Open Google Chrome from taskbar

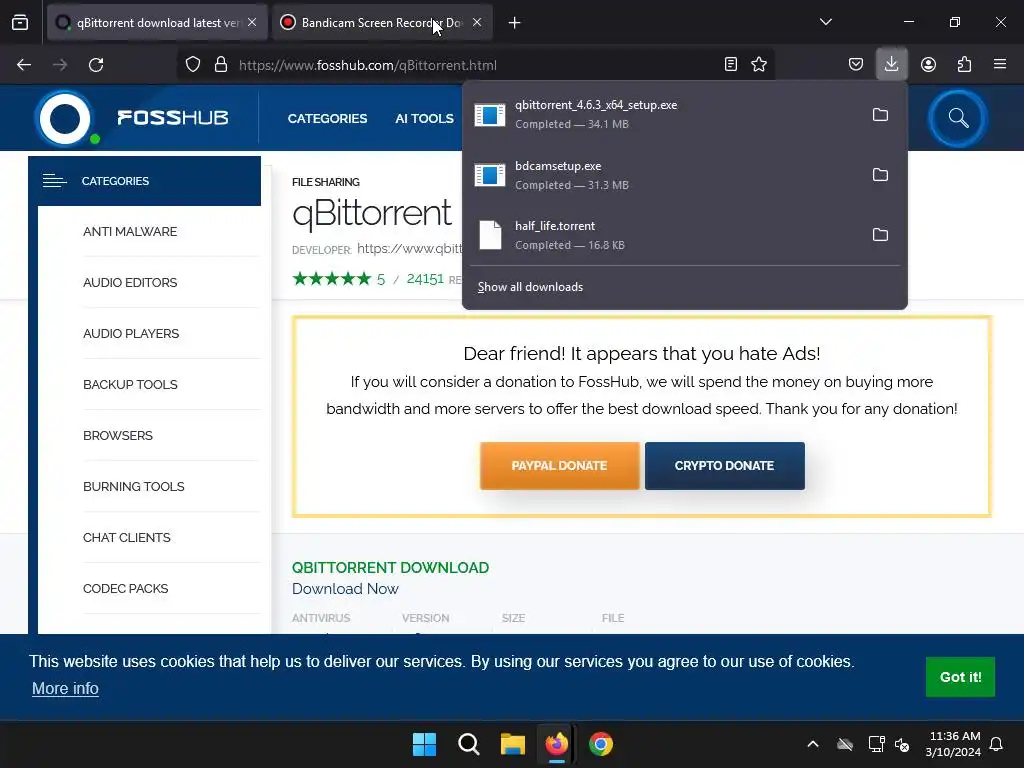(601, 744)
